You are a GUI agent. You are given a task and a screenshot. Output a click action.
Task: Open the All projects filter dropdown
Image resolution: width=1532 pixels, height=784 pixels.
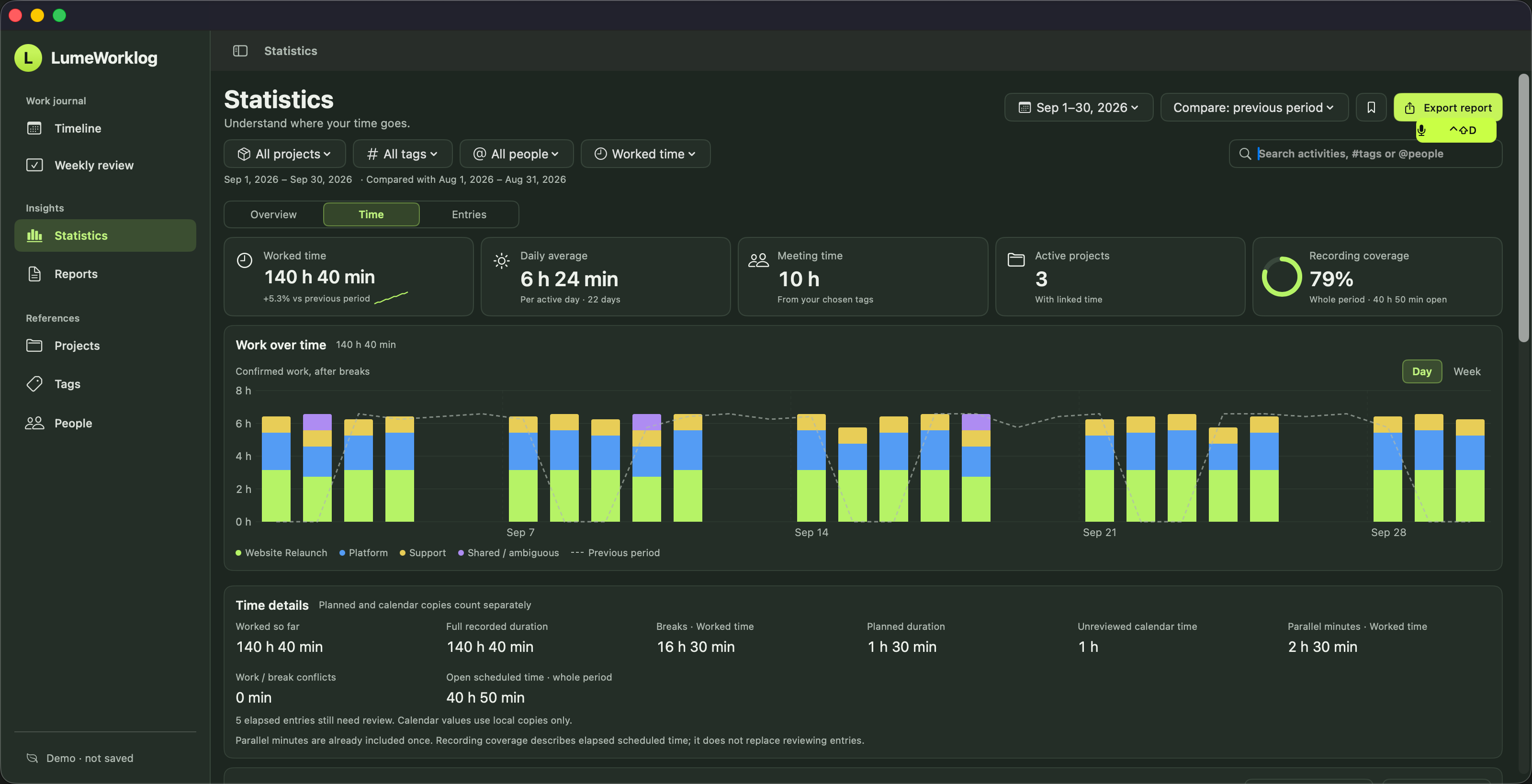(284, 154)
